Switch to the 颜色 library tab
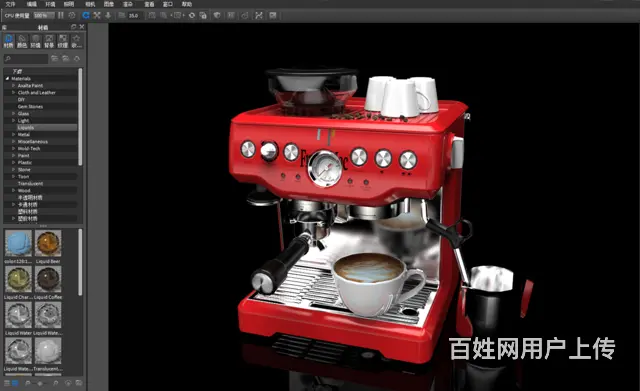 [x=22, y=41]
